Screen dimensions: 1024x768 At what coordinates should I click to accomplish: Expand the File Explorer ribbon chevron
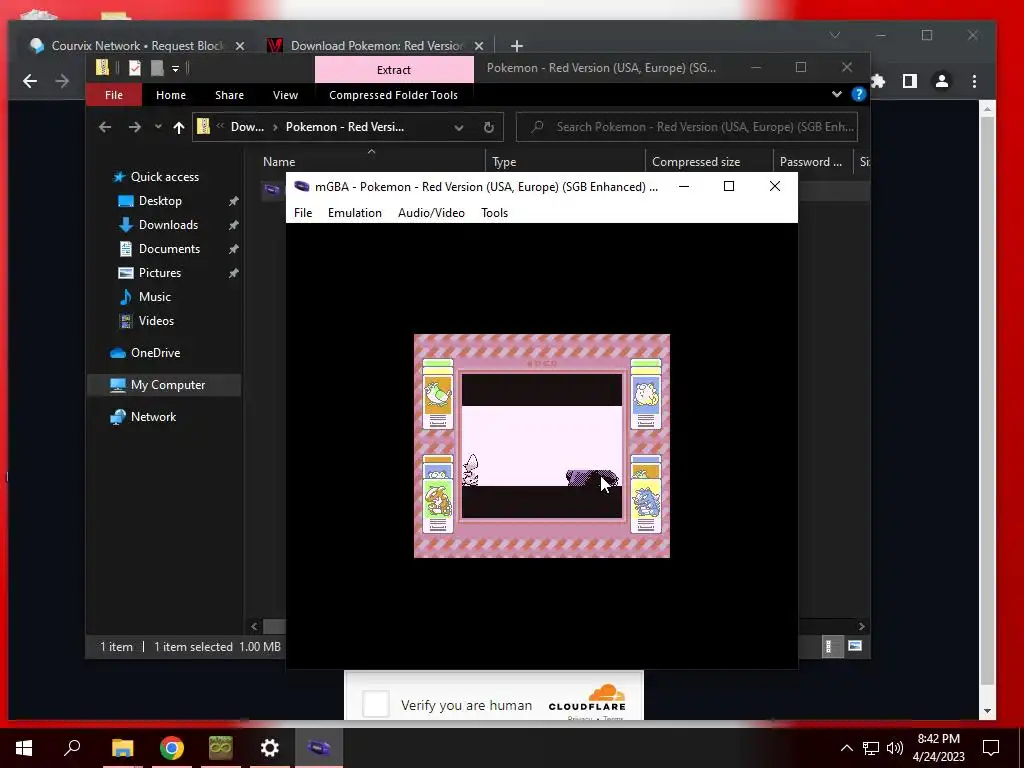click(837, 95)
